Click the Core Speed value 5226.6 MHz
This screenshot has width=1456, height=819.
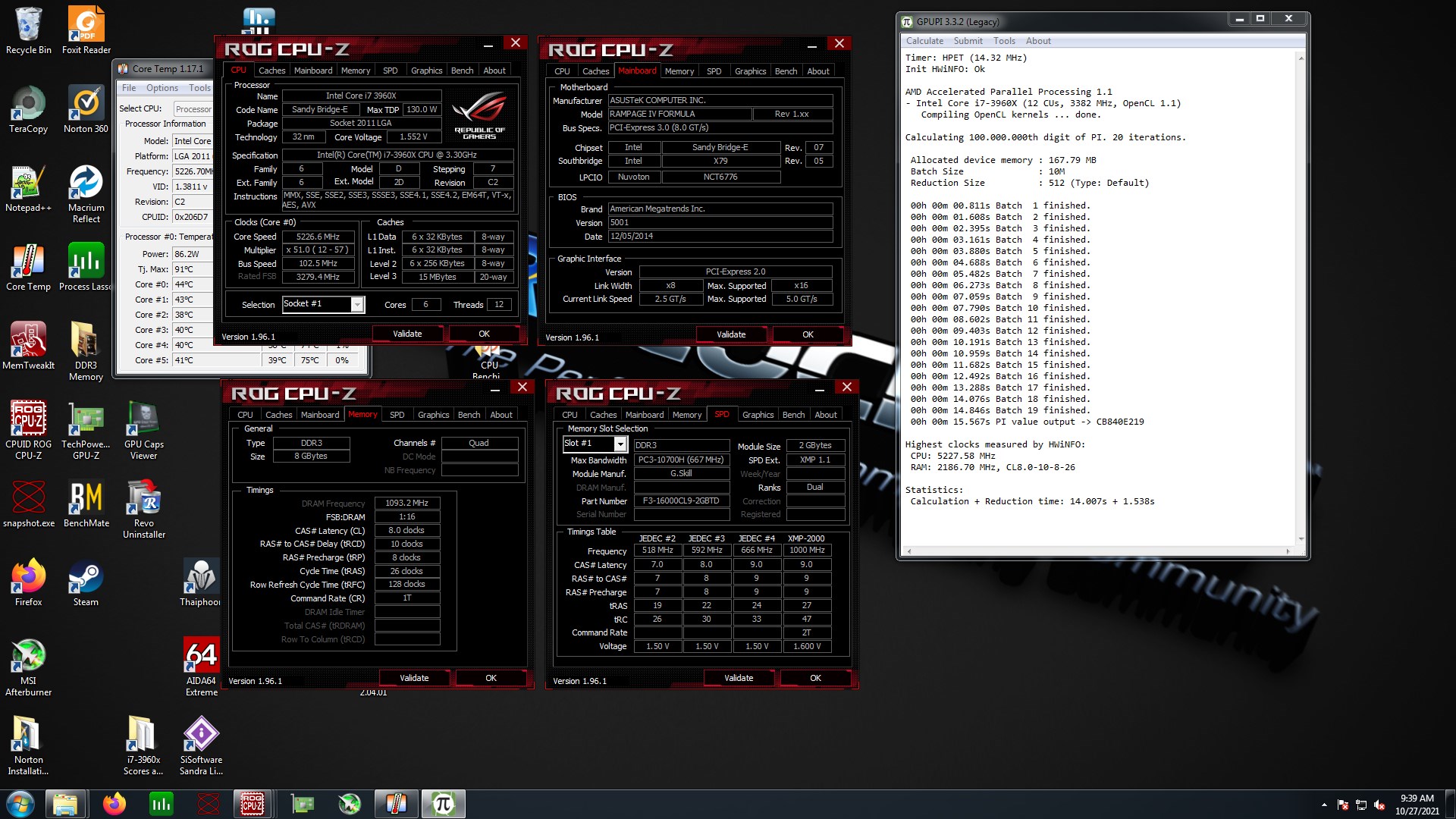click(318, 237)
